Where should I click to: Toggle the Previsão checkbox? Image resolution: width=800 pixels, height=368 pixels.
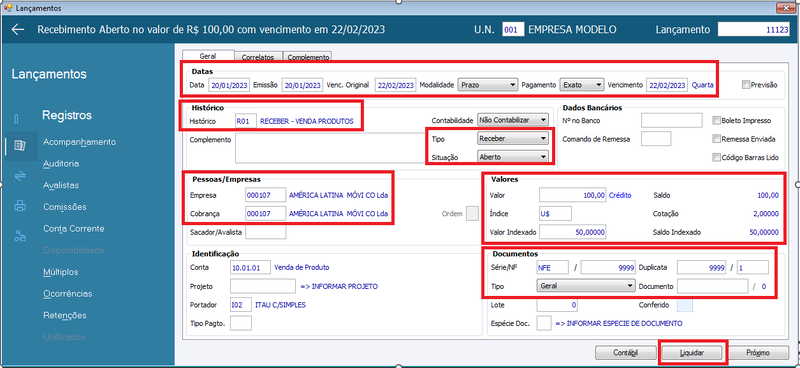coord(746,85)
